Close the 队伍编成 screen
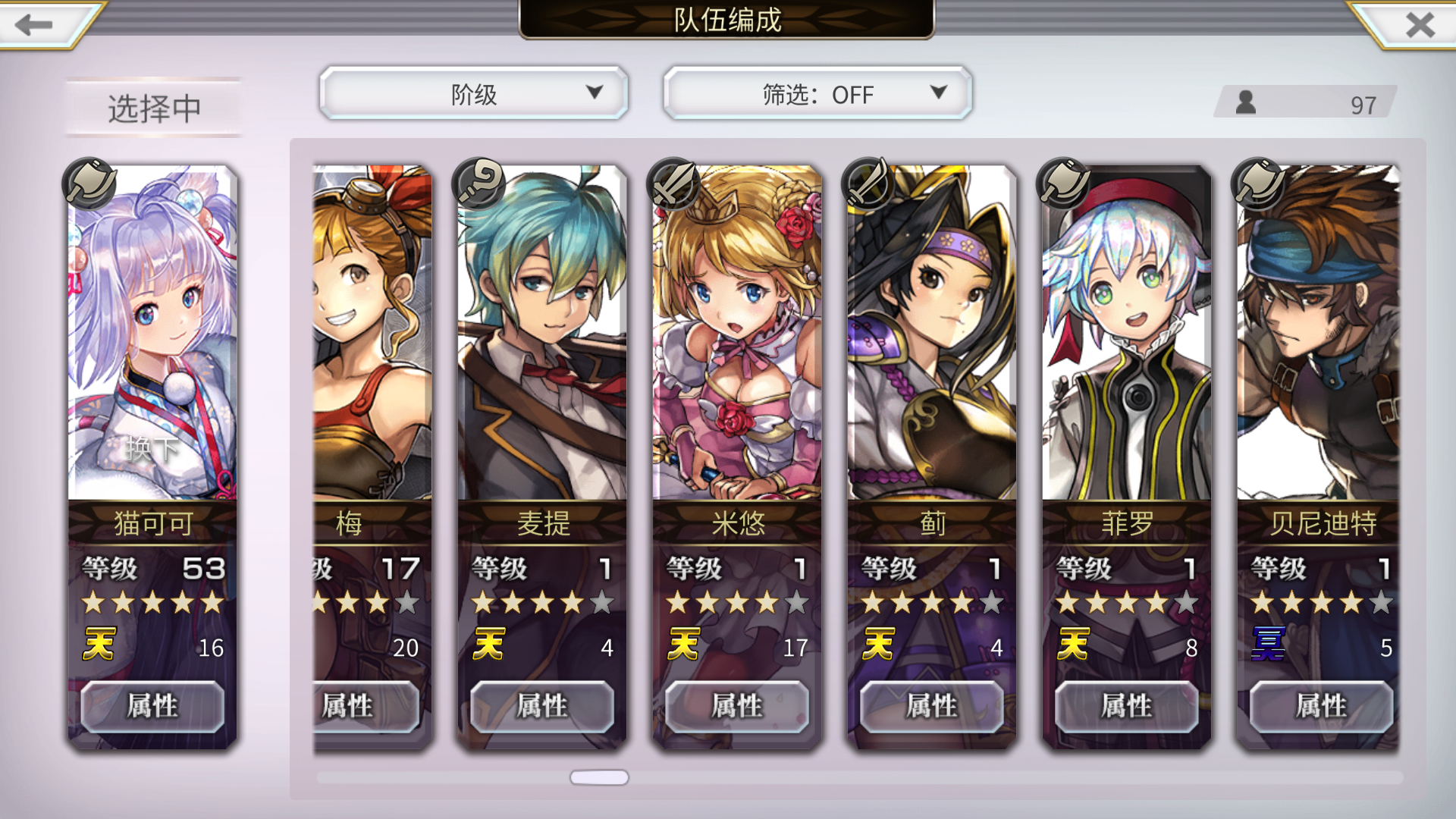Image resolution: width=1456 pixels, height=819 pixels. point(1420,25)
